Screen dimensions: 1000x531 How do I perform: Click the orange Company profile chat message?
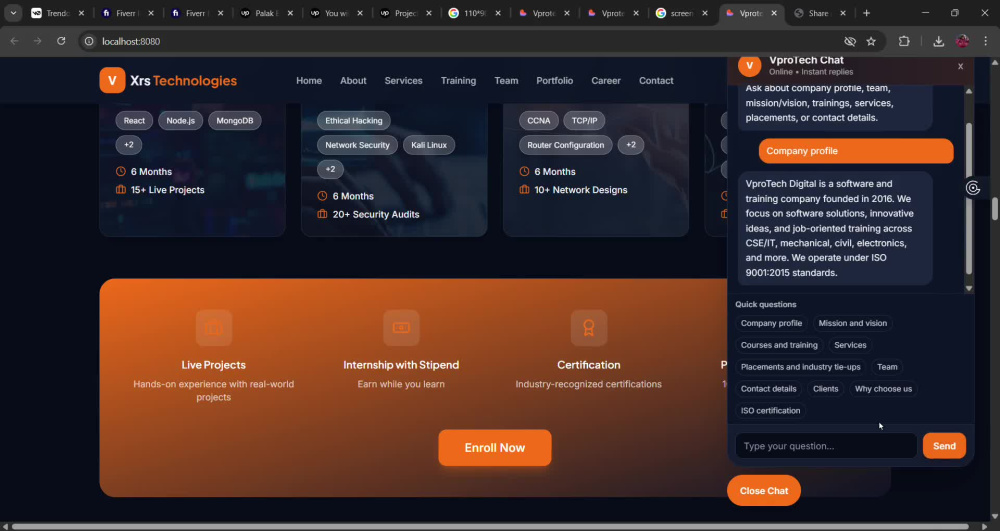(x=856, y=151)
